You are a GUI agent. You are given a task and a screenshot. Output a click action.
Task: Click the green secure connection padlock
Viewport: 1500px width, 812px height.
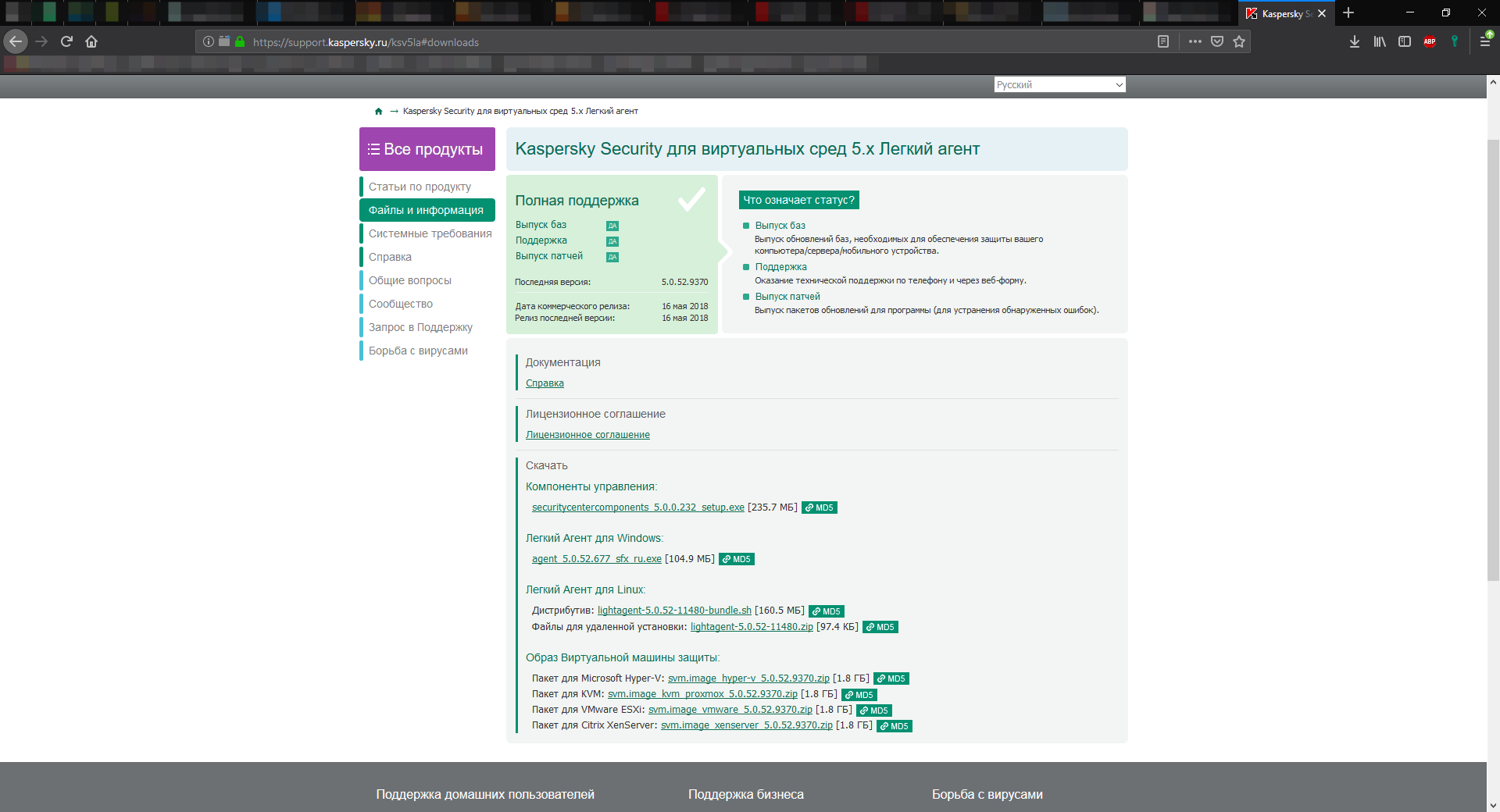(x=240, y=41)
